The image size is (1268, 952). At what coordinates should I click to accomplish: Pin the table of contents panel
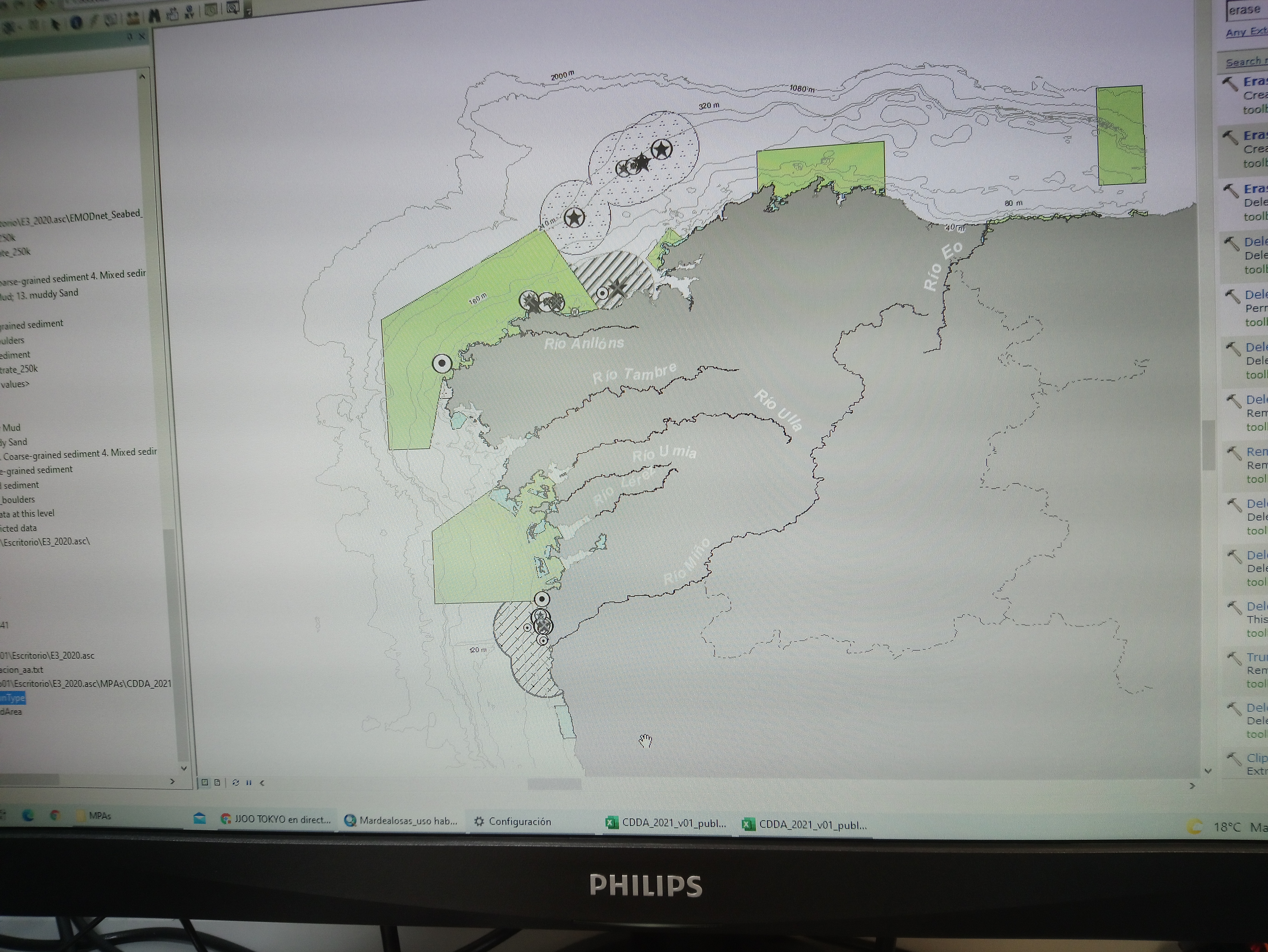click(130, 37)
